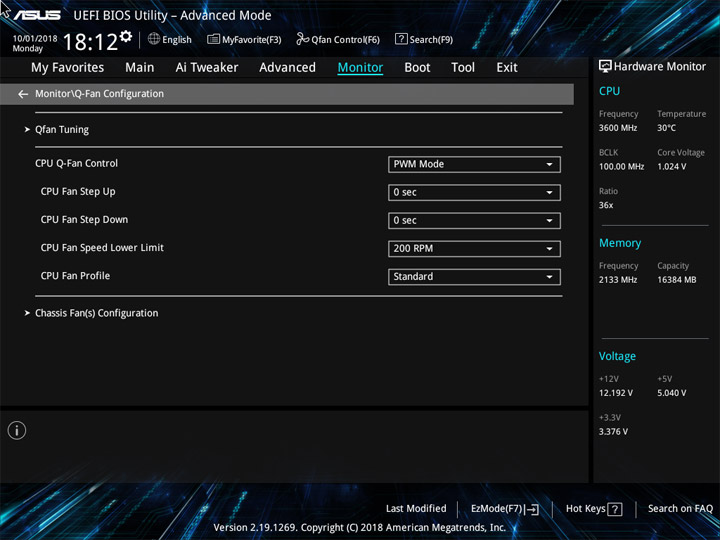Open the Exit tab
This screenshot has height=540, width=720.
pyautogui.click(x=507, y=68)
